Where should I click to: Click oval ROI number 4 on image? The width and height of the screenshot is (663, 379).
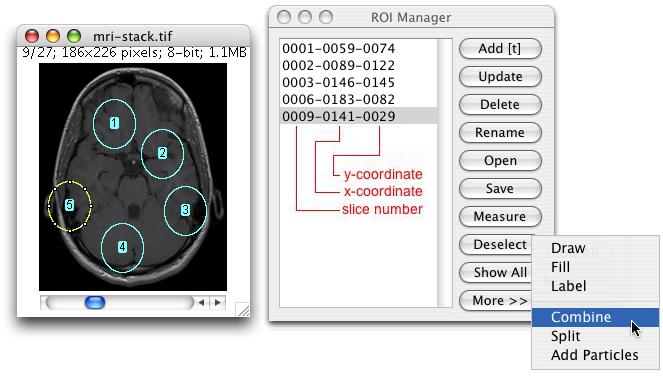tap(122, 247)
